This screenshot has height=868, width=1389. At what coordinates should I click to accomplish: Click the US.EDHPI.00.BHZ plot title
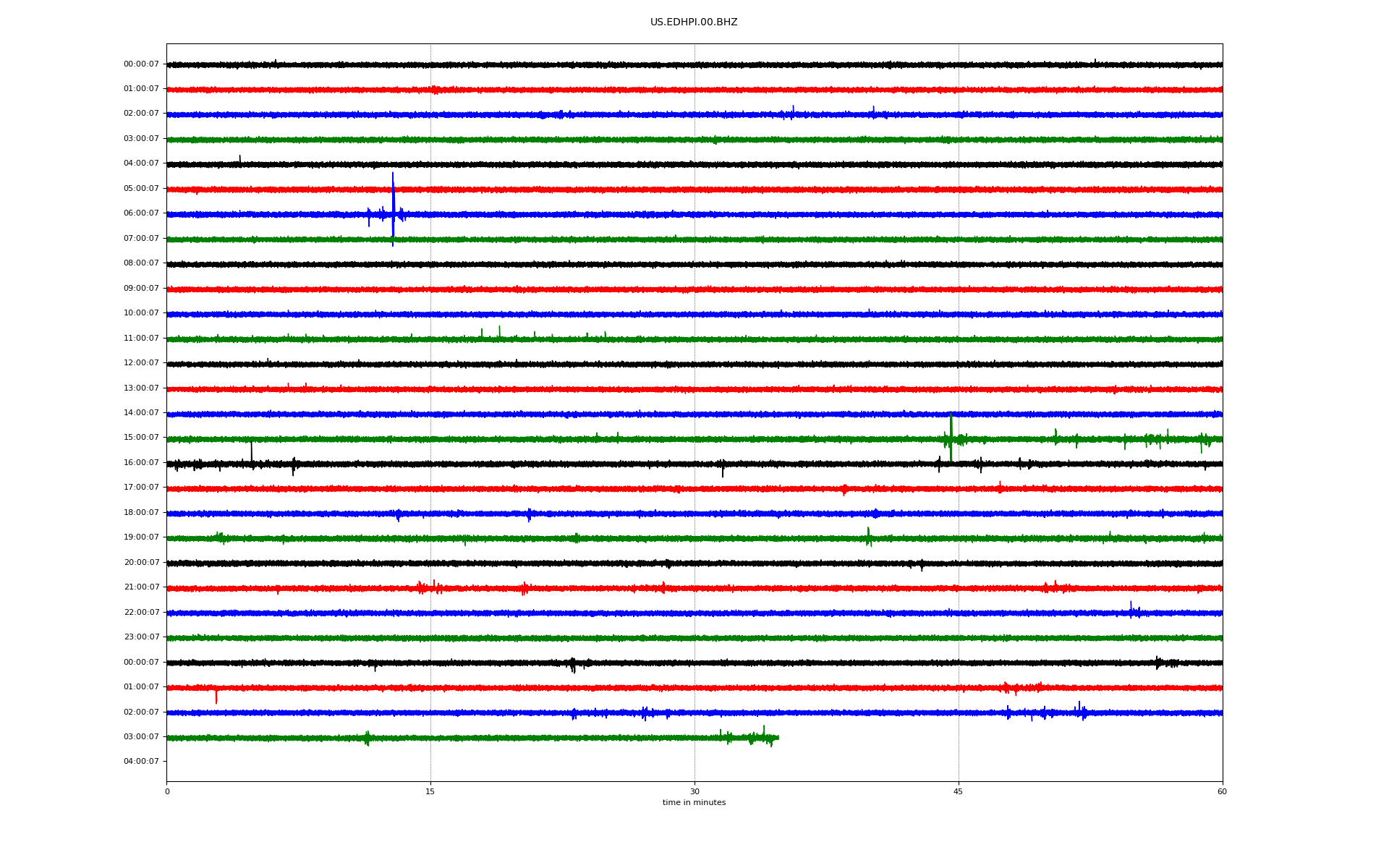point(693,22)
